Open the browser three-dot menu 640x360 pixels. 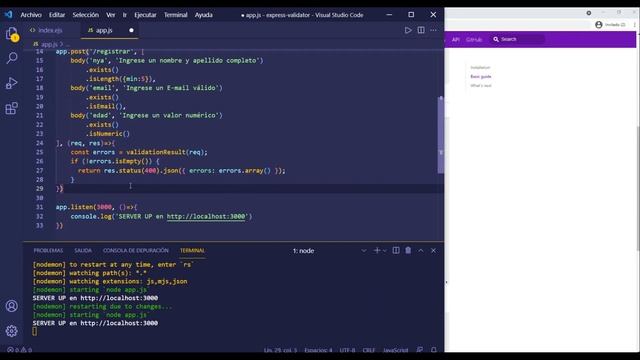pos(635,25)
